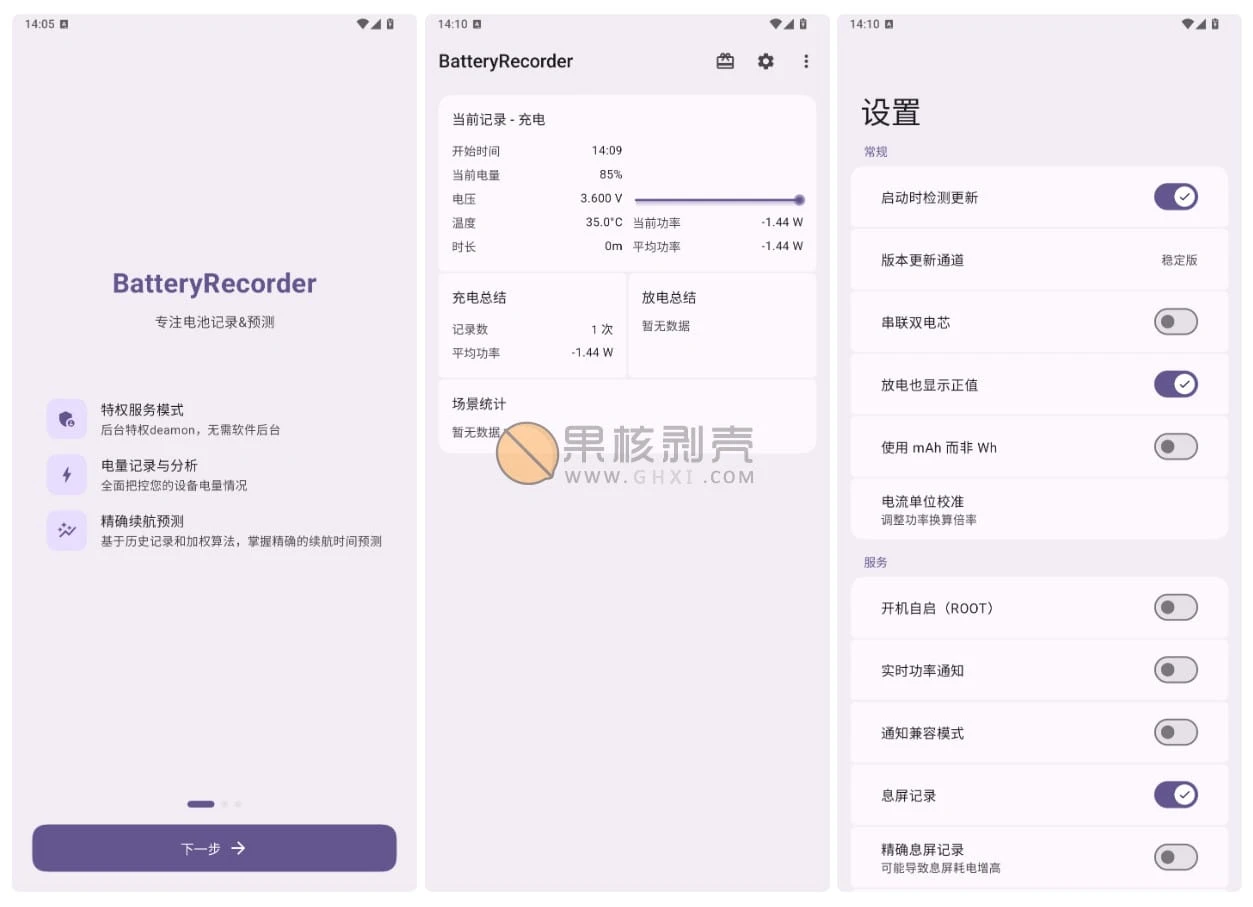The height and width of the screenshot is (907, 1253).
Task: Open the gift box icon in BatteryRecorder header
Action: tap(725, 61)
